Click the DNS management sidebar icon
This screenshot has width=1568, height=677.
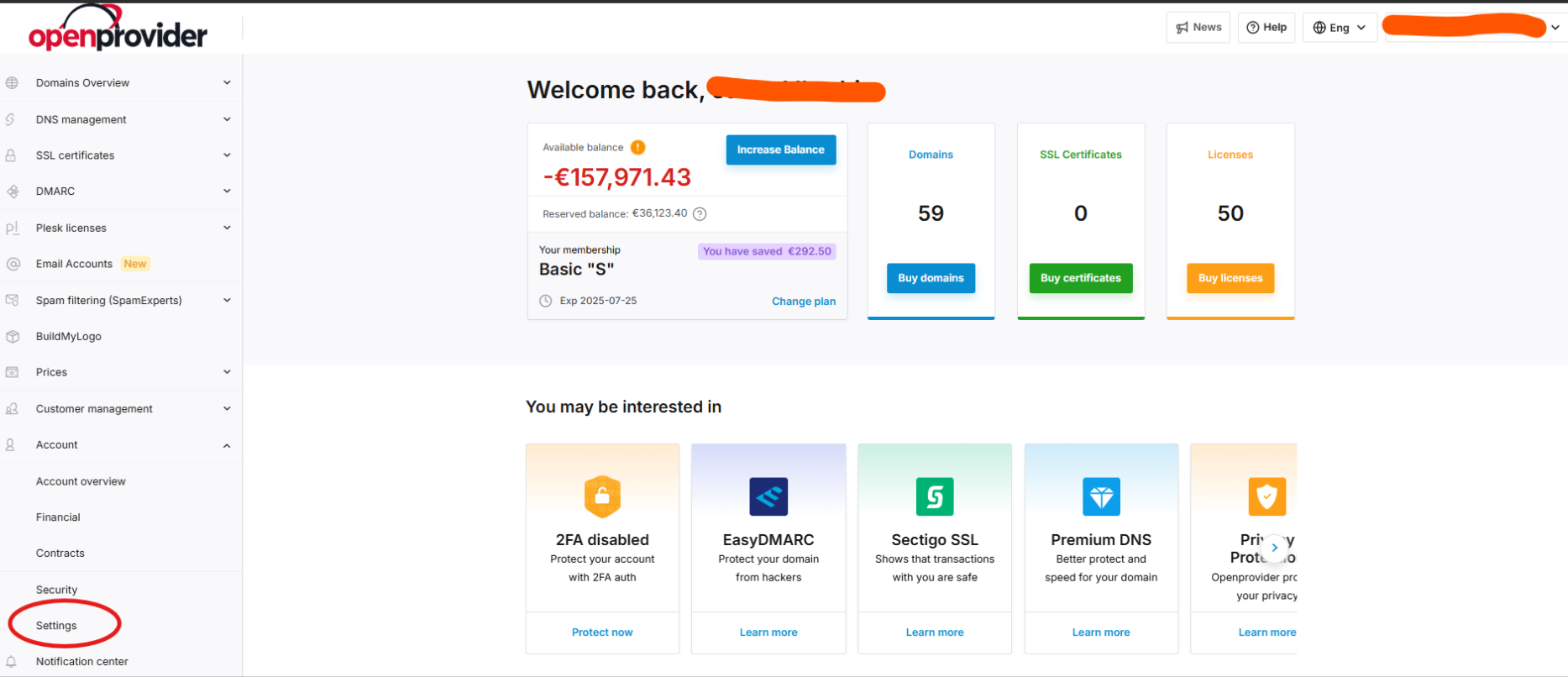click(x=11, y=119)
